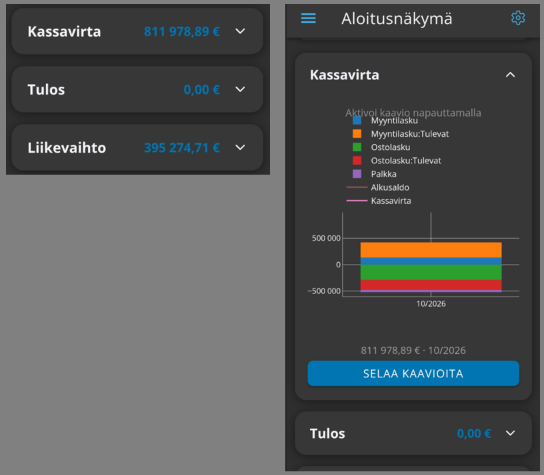This screenshot has height=475, width=544.
Task: Click the orange bar segment in chart
Action: pos(431,250)
